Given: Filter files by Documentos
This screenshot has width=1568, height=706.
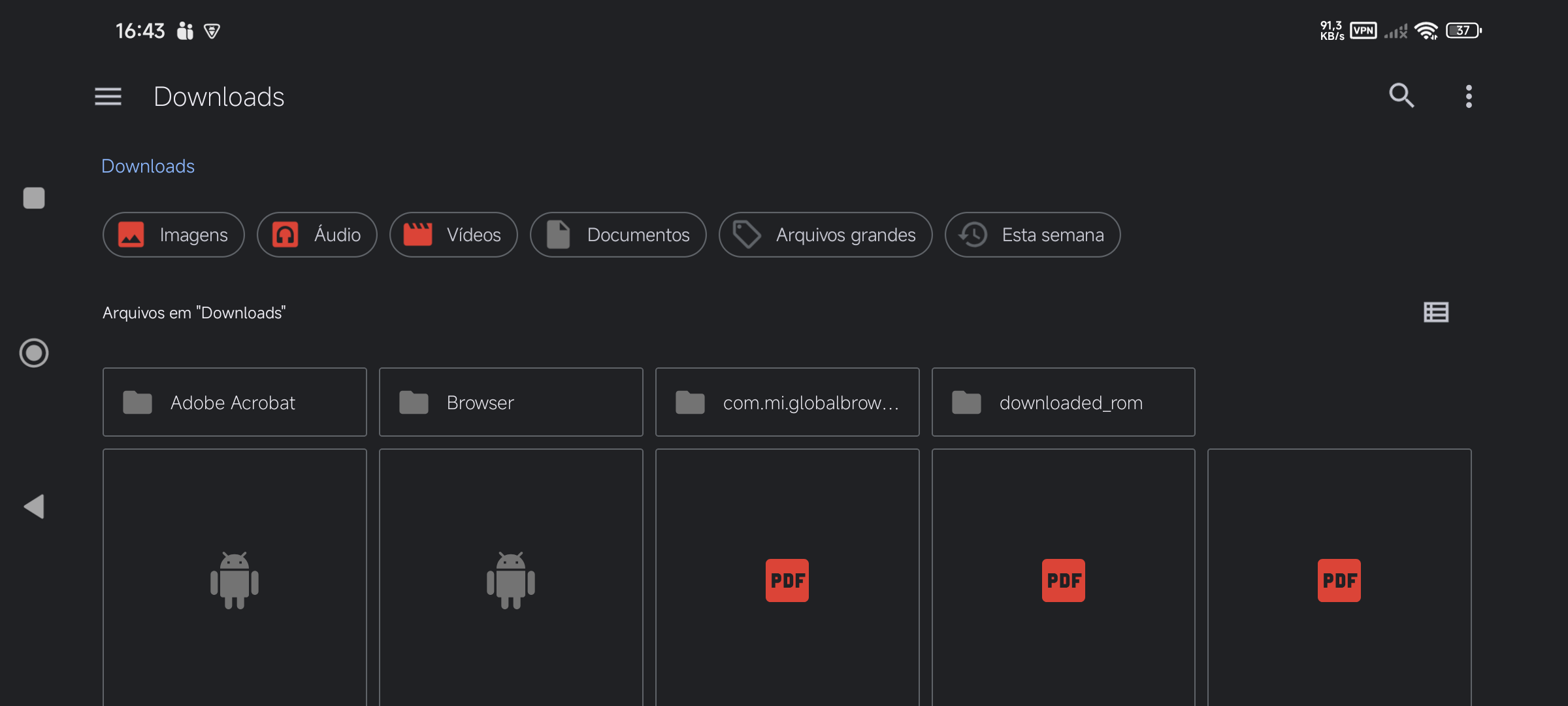Looking at the screenshot, I should click(x=618, y=235).
